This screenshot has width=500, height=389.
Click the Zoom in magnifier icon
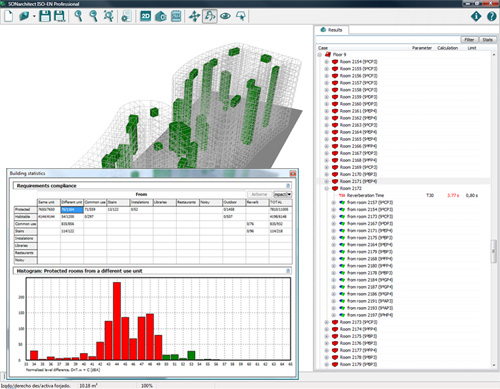pyautogui.click(x=78, y=16)
